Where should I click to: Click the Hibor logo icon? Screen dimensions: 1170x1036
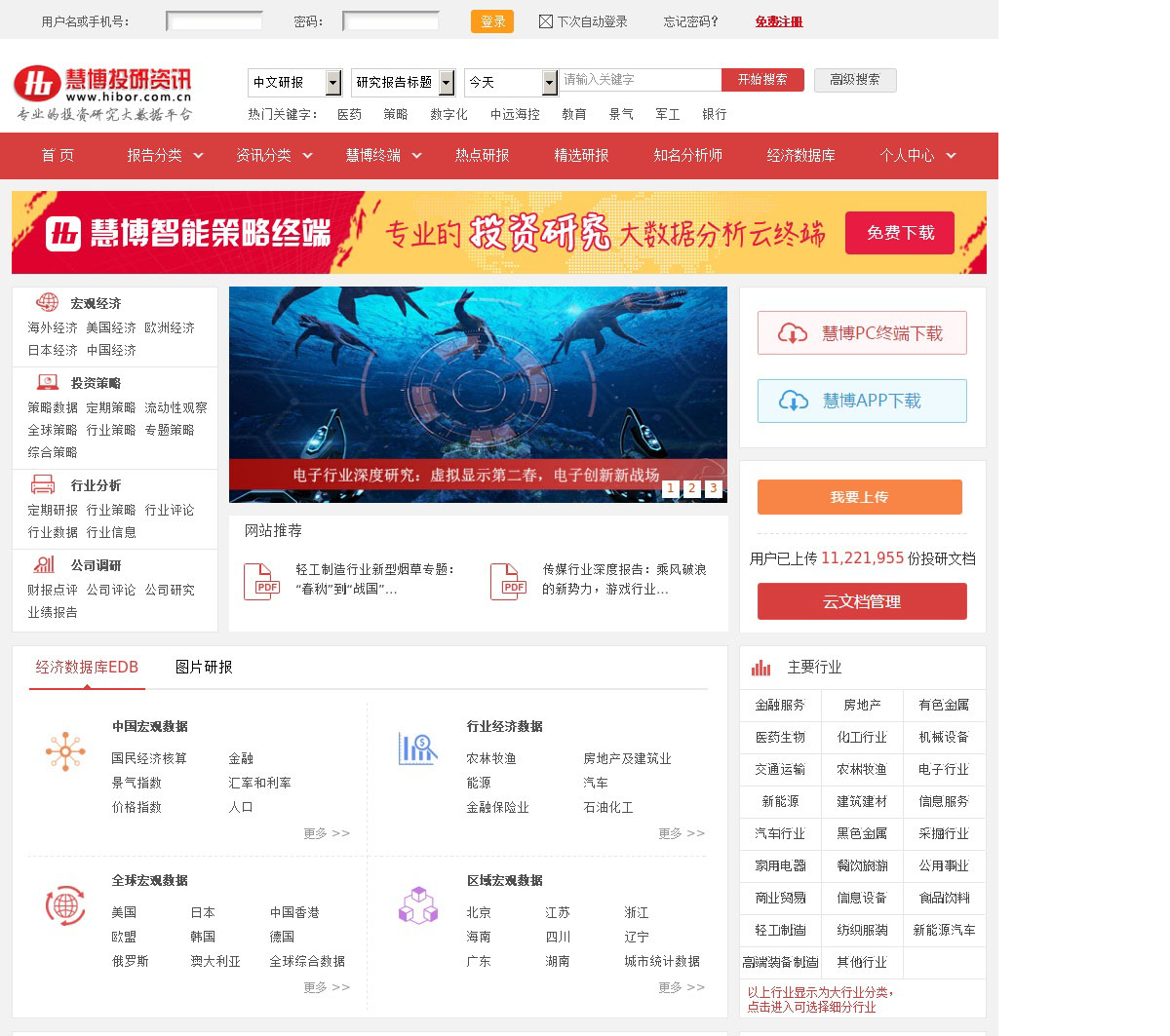[37, 84]
